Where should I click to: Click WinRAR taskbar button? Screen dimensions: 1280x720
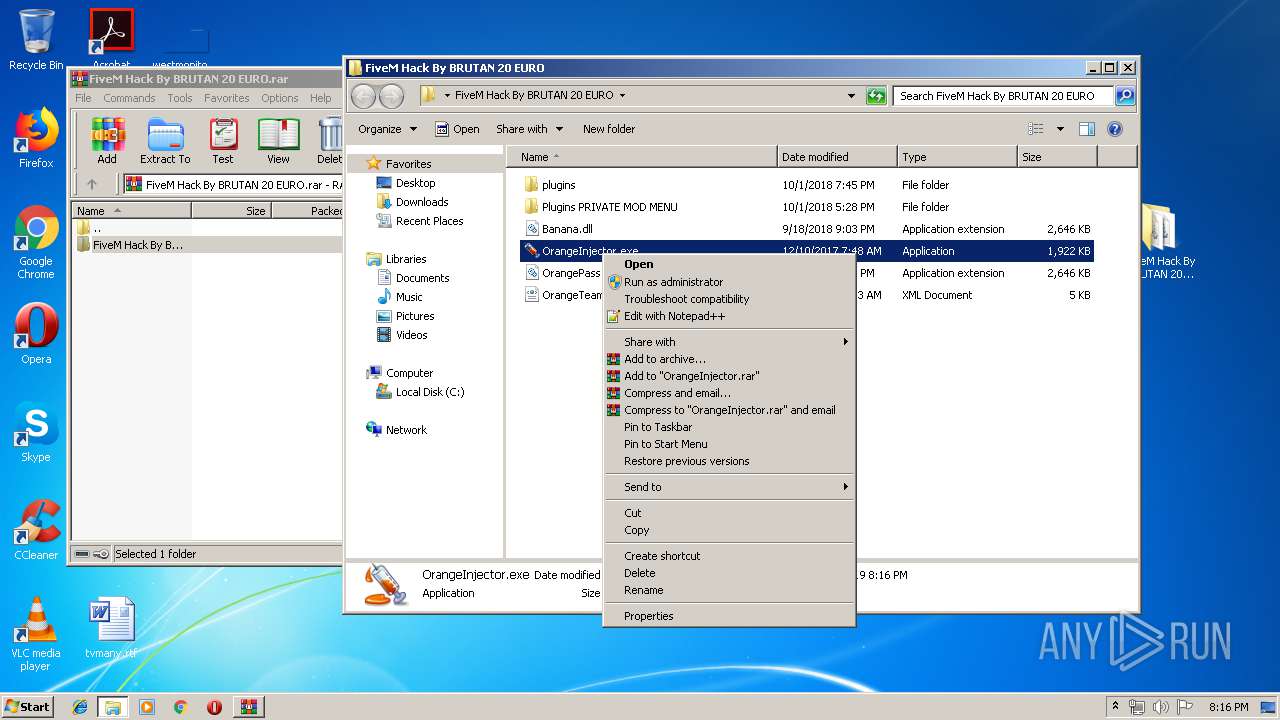[248, 707]
